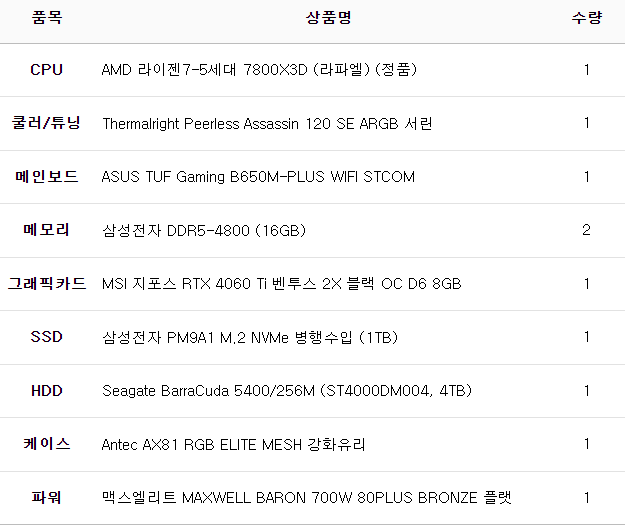Screen dimensions: 625x530
Task: Click the 삼성전자 PM9A1 M.2 NVMe product
Action: [x=250, y=337]
